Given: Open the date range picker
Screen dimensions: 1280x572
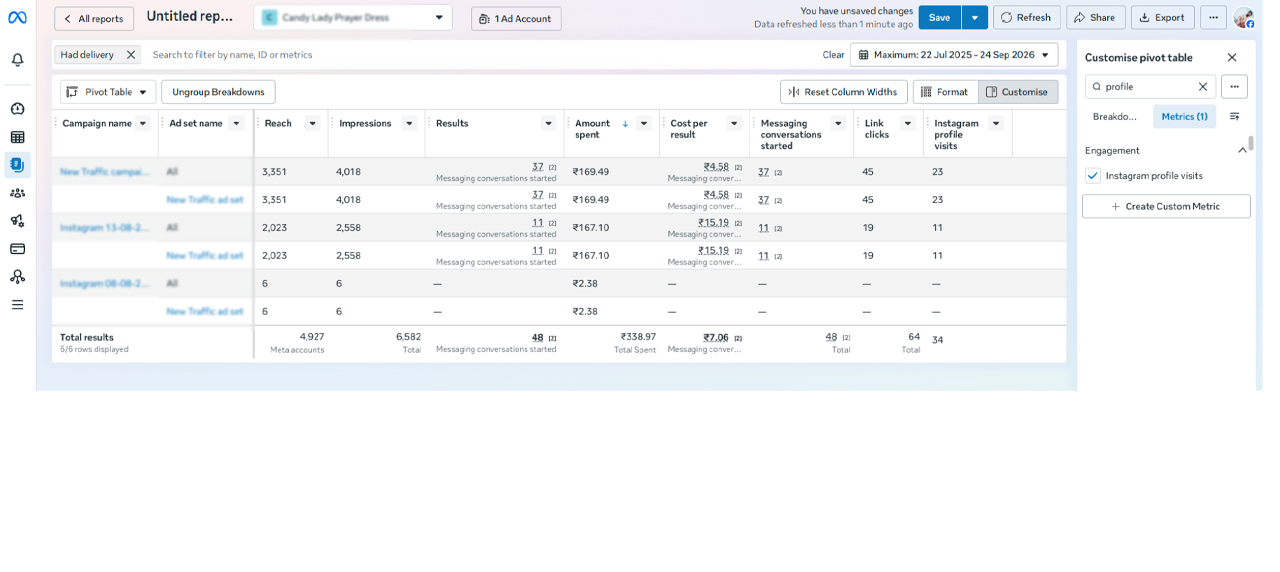Looking at the screenshot, I should click(x=954, y=55).
